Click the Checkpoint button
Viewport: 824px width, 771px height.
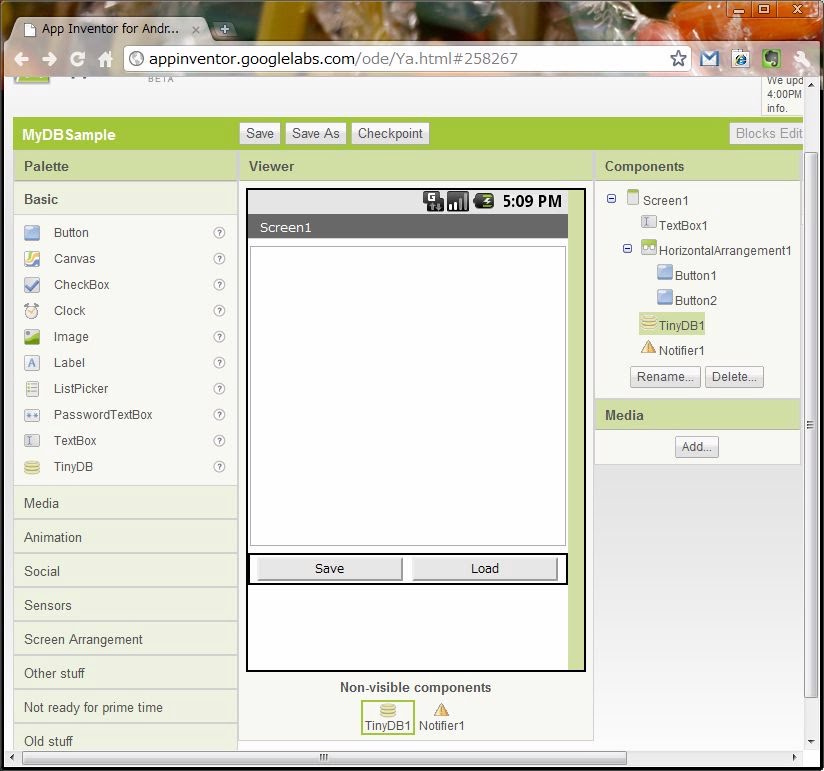point(390,134)
